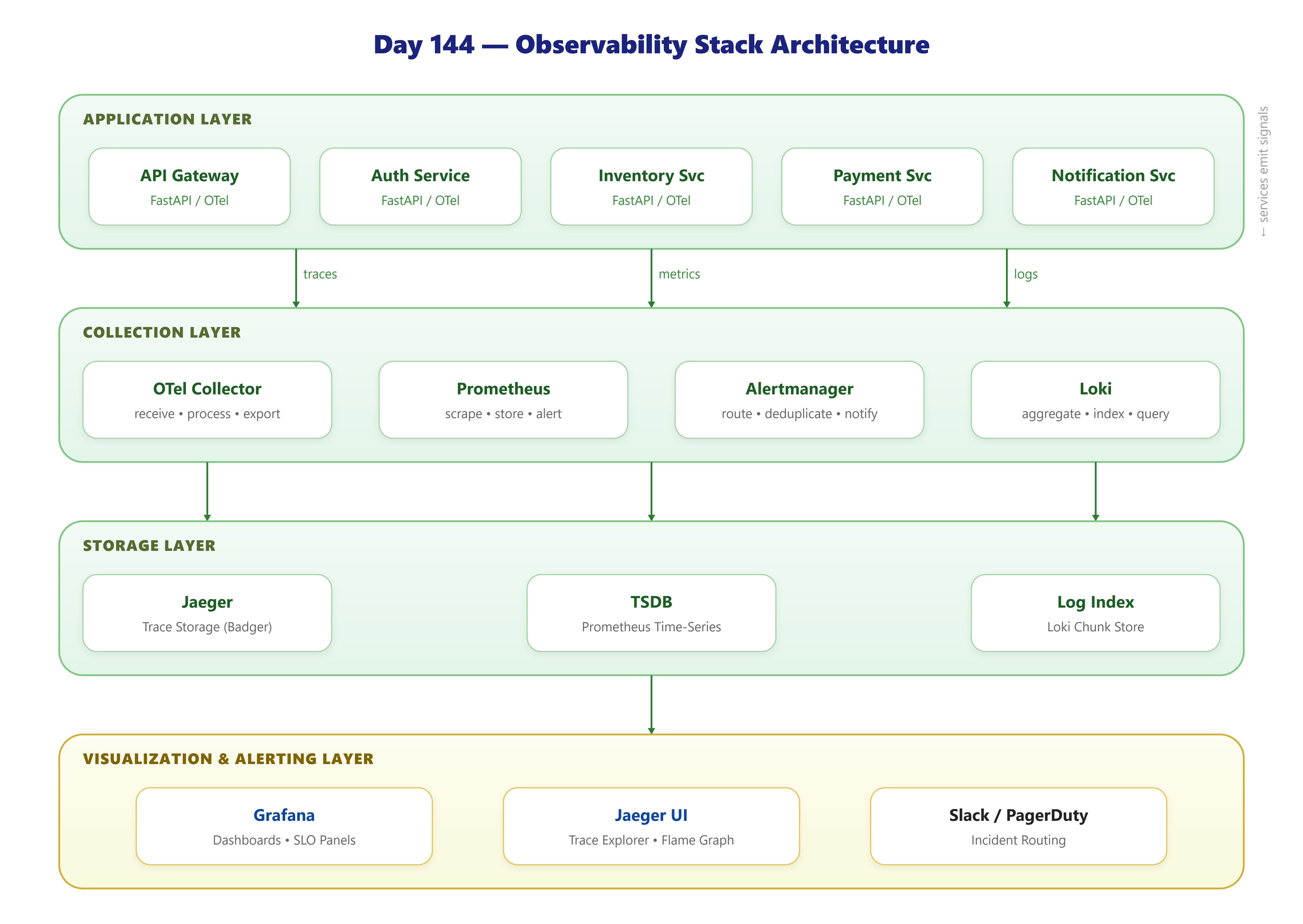Click 'receive • process • export' subtitle
This screenshot has width=1303, height=924.
(x=207, y=414)
